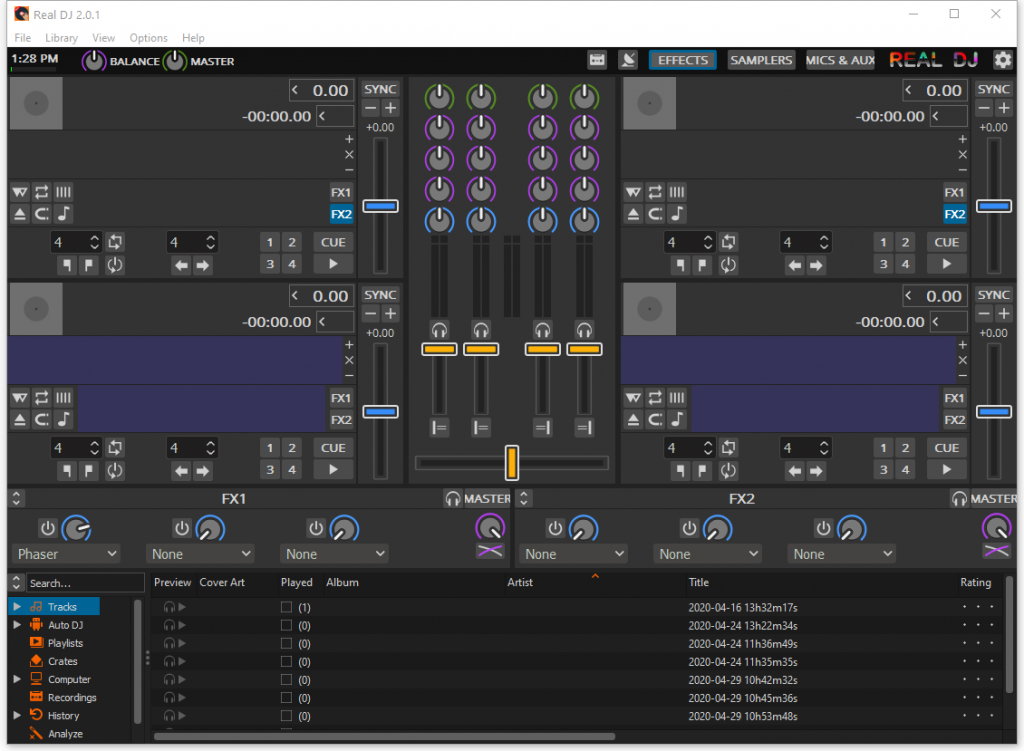Check the Played checkbox on the first track row
The height and width of the screenshot is (751, 1024).
pyautogui.click(x=285, y=606)
